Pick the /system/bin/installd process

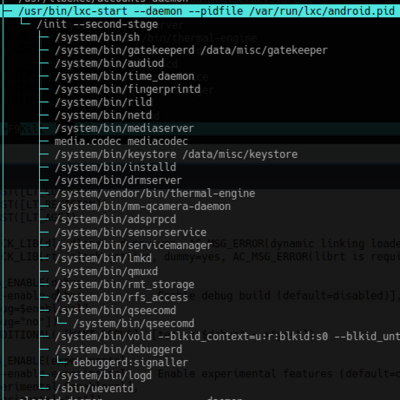(x=115, y=167)
